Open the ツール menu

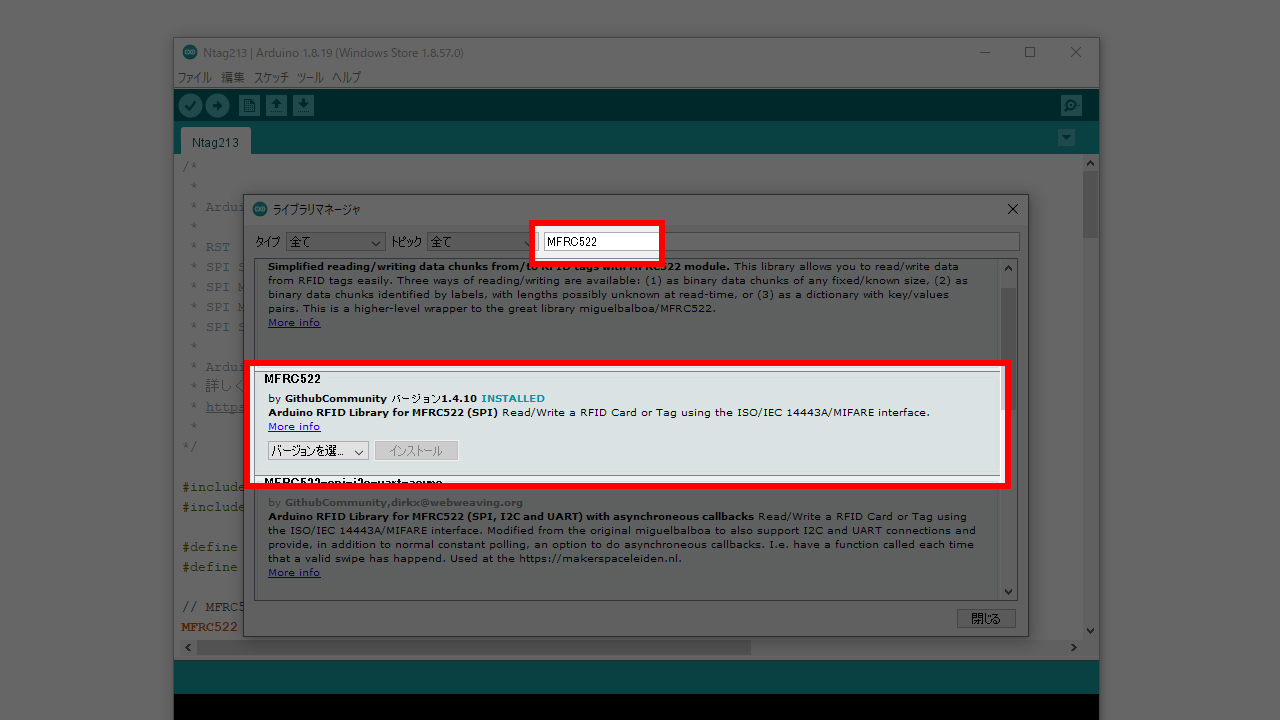click(310, 77)
